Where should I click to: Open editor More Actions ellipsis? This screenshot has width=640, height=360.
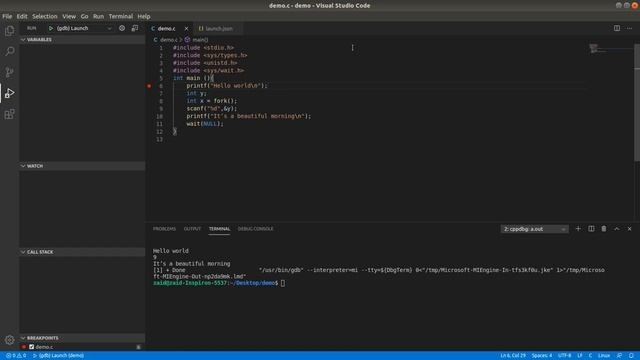629,28
